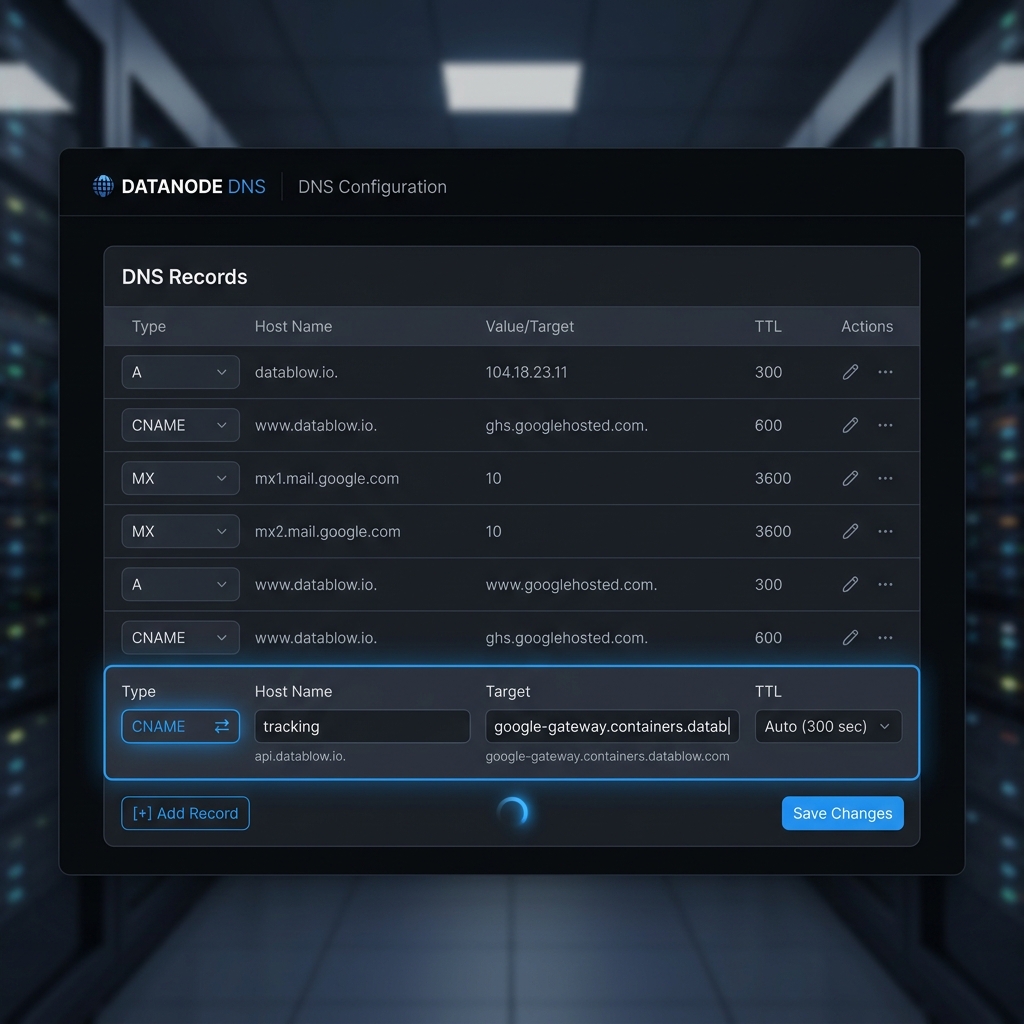Image resolution: width=1024 pixels, height=1024 pixels.
Task: Click the Host Name field containing tracking
Action: (x=362, y=726)
